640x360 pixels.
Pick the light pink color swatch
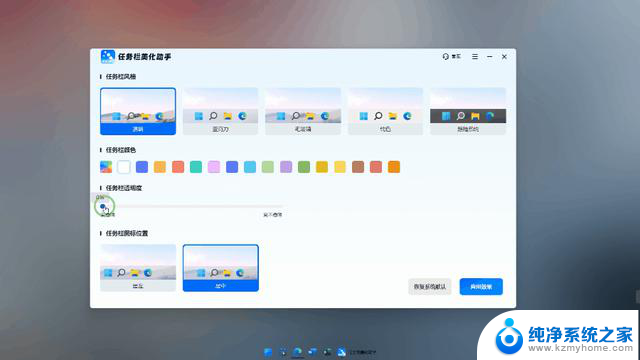tap(214, 167)
